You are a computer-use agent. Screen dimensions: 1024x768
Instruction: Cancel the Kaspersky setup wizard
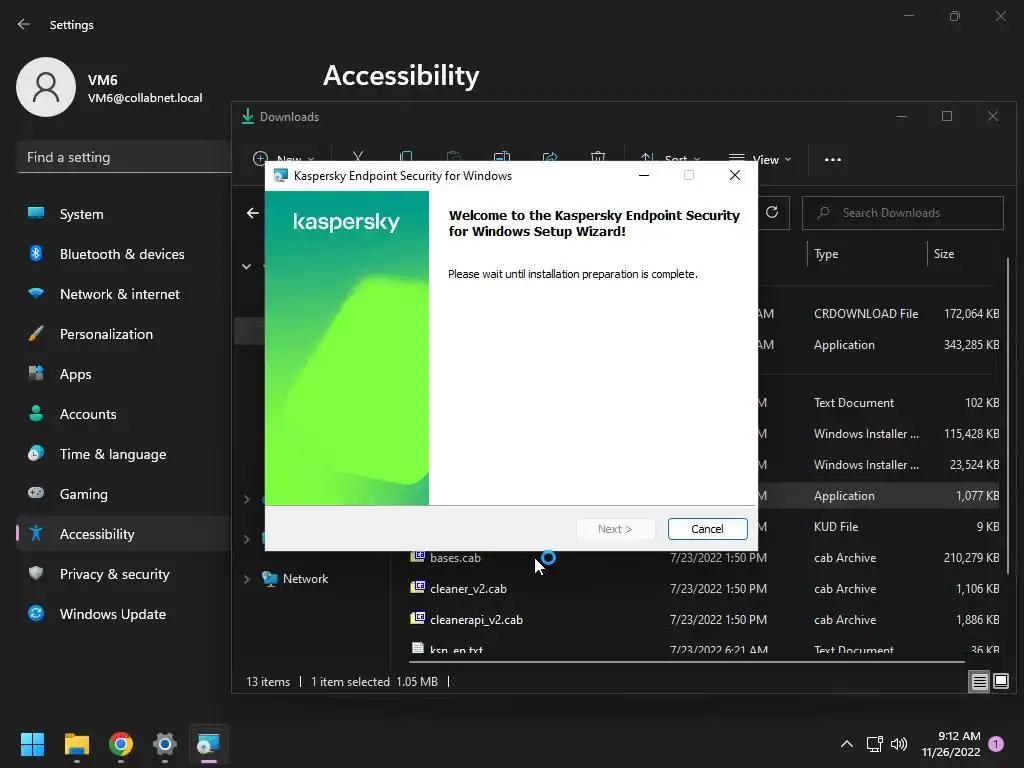(x=707, y=529)
